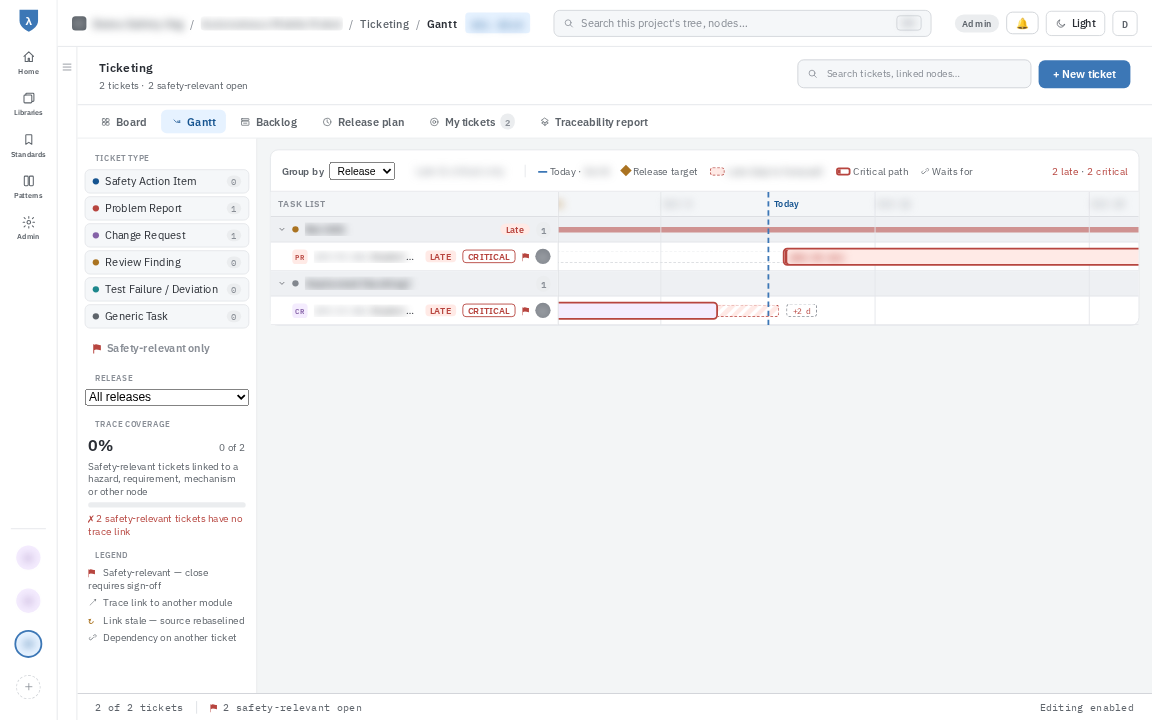This screenshot has width=1152, height=720.
Task: Click the LATE badge on the CR row
Action: (x=441, y=312)
